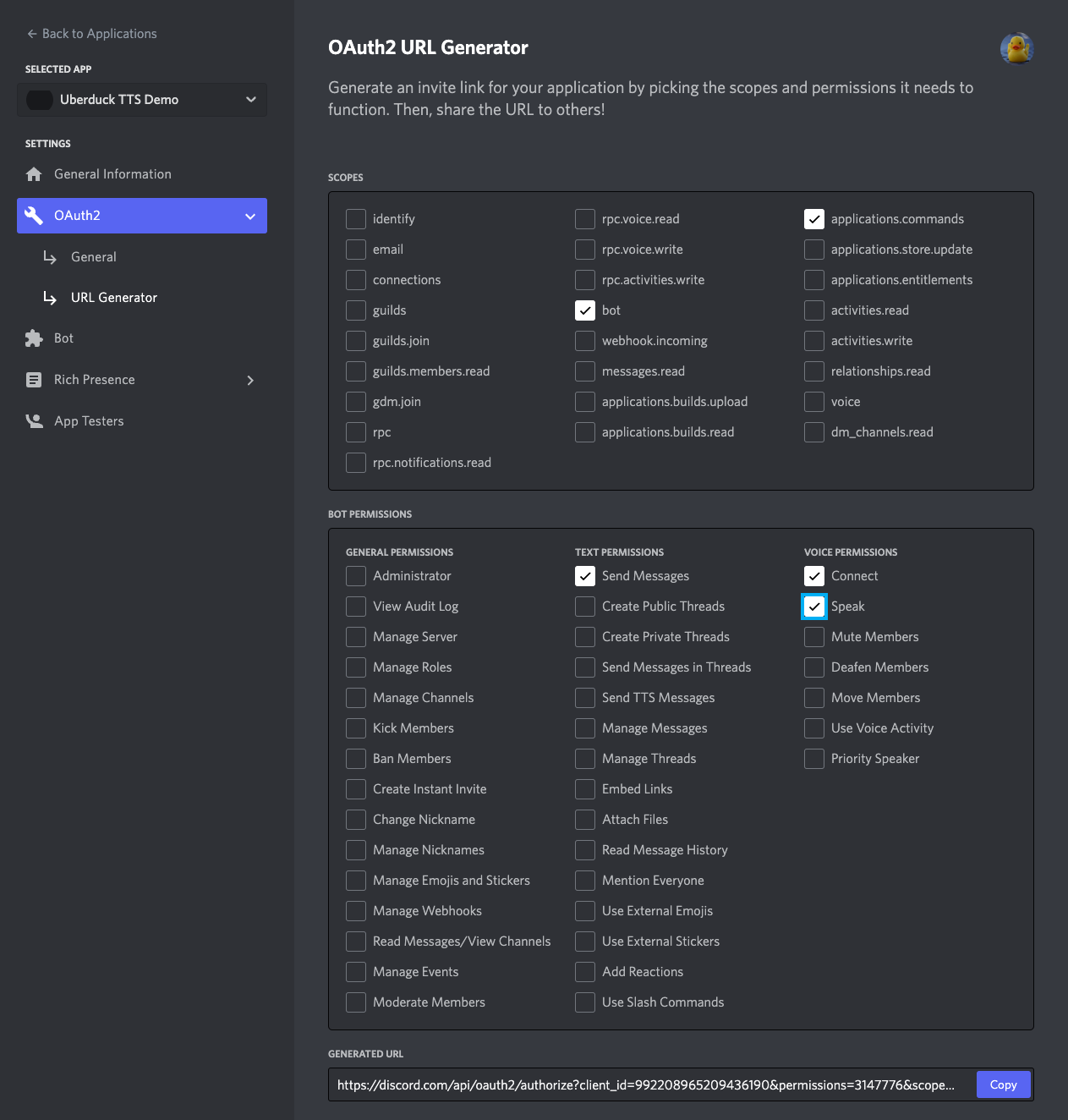Check the connections scope
This screenshot has height=1120, width=1068.
point(356,280)
